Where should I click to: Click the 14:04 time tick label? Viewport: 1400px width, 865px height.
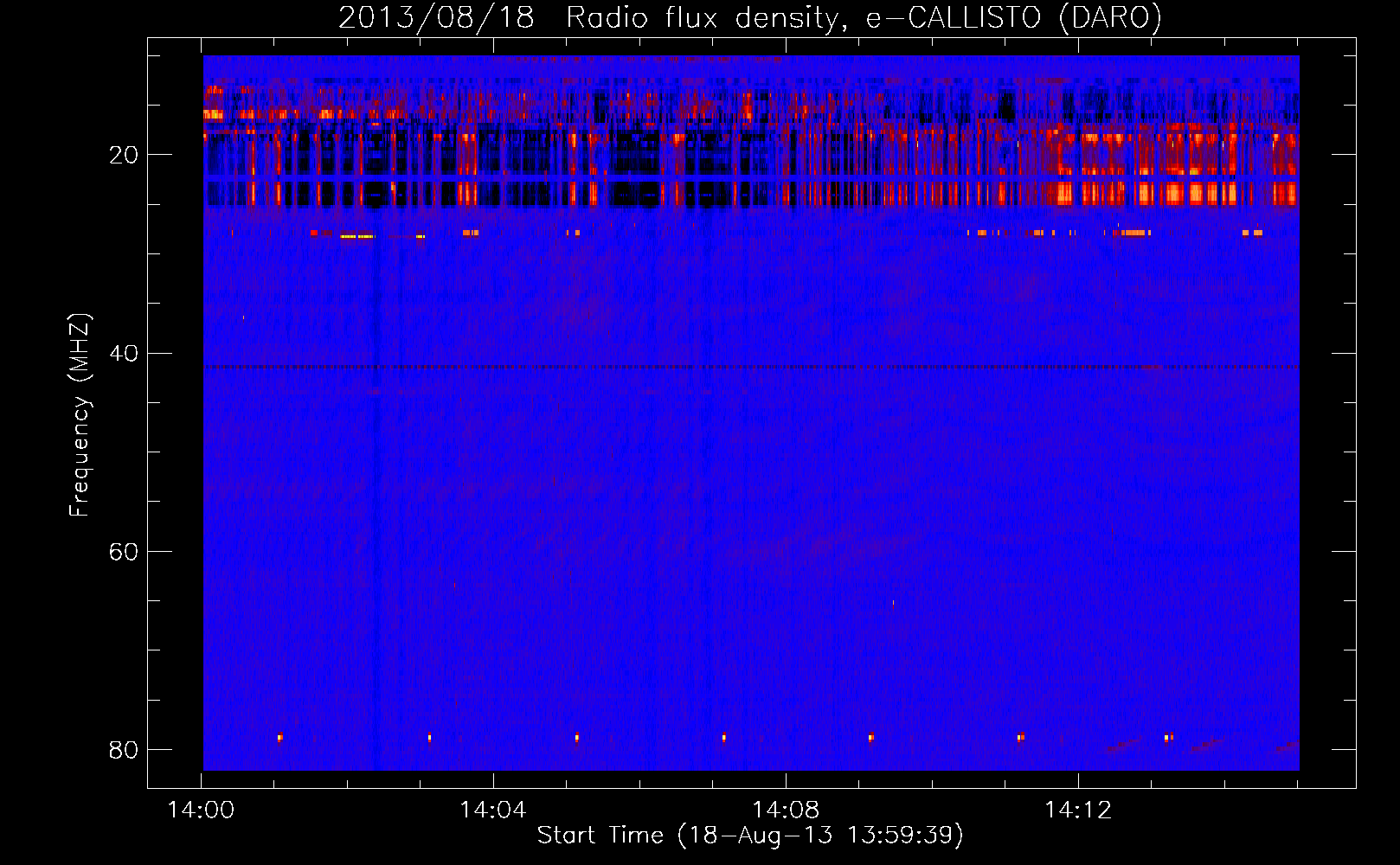(x=493, y=811)
